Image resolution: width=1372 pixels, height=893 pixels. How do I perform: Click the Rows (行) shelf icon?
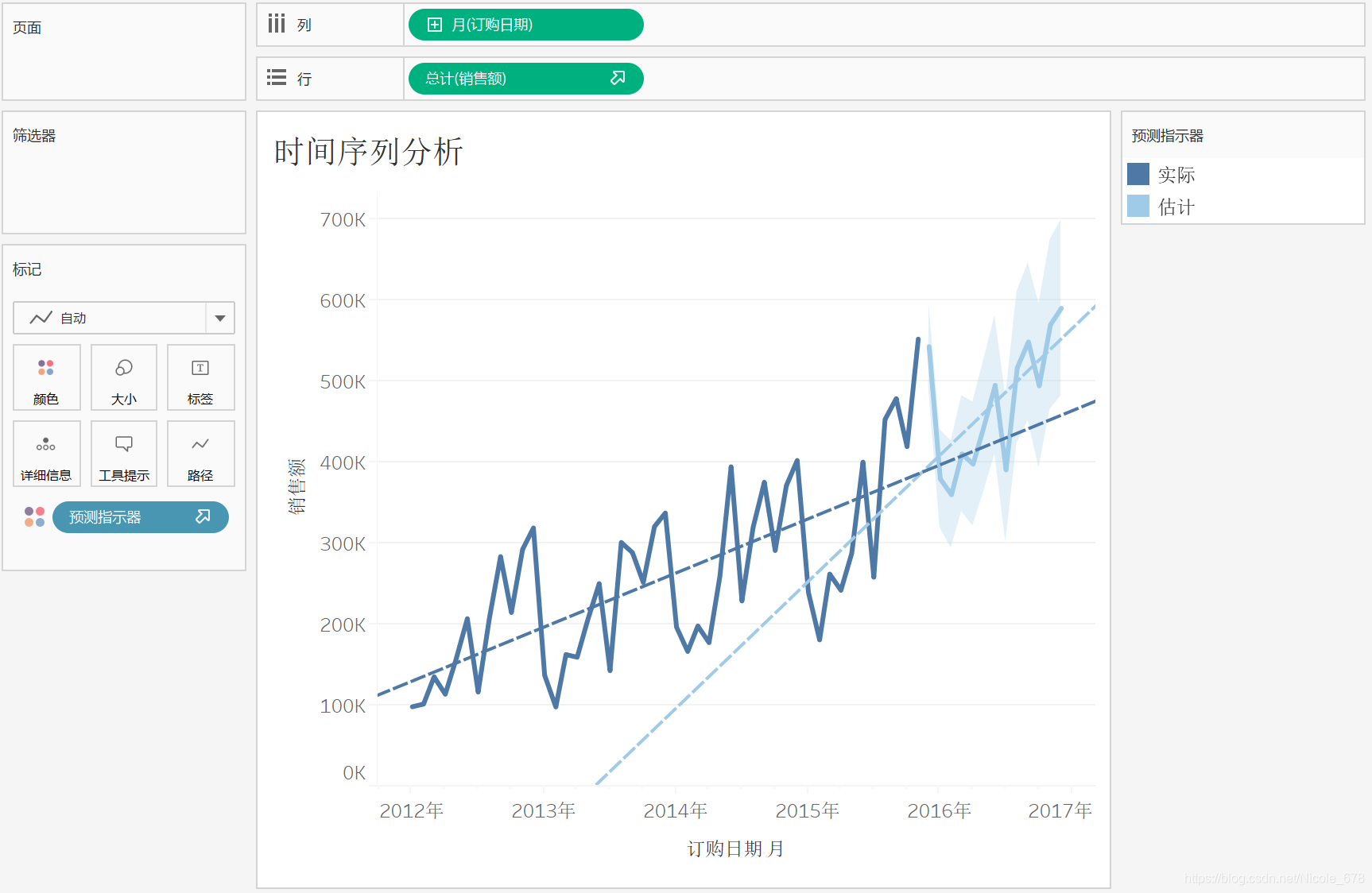pyautogui.click(x=276, y=78)
